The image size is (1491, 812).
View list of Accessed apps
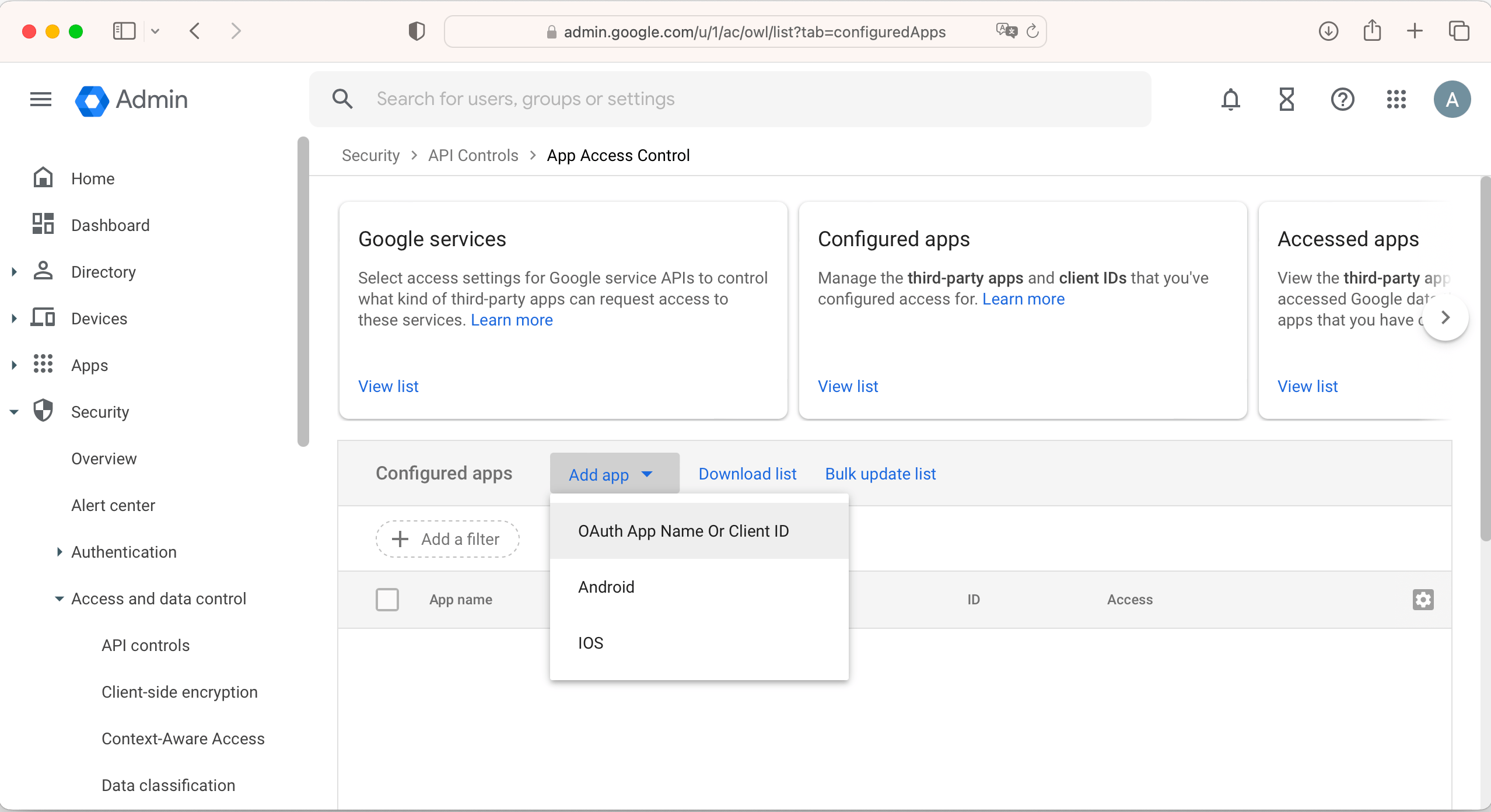coord(1308,386)
